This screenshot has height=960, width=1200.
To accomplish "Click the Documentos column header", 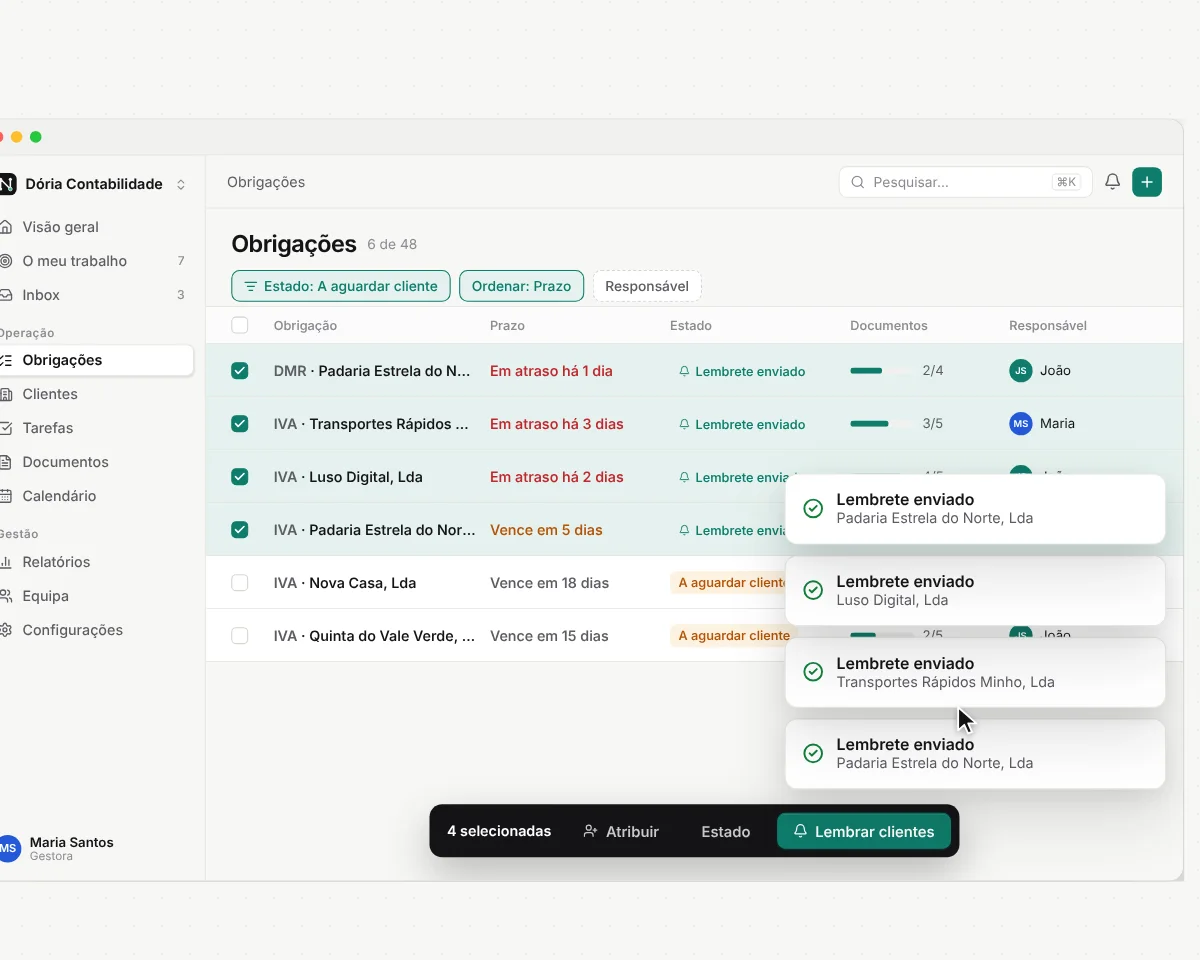I will [889, 325].
